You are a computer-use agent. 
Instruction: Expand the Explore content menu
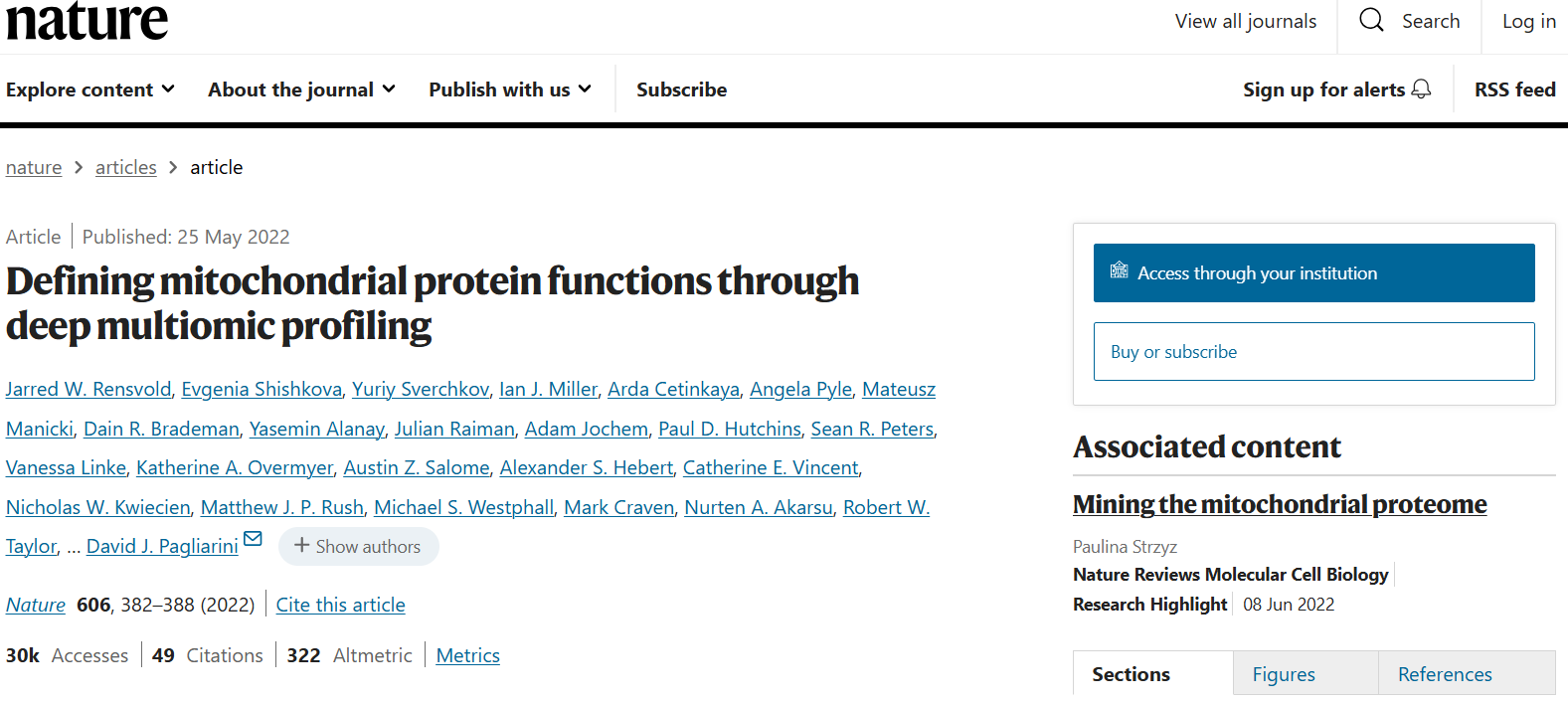click(x=90, y=89)
